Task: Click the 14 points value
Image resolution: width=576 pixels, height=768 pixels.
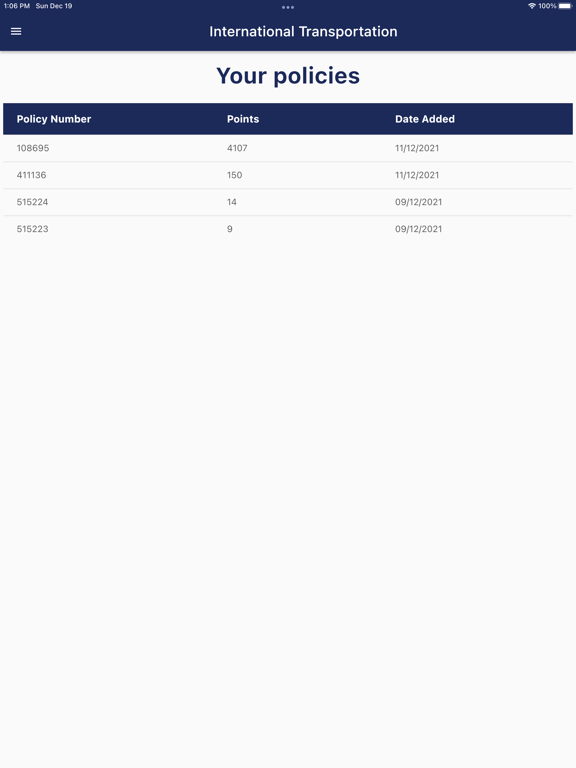Action: coord(232,202)
